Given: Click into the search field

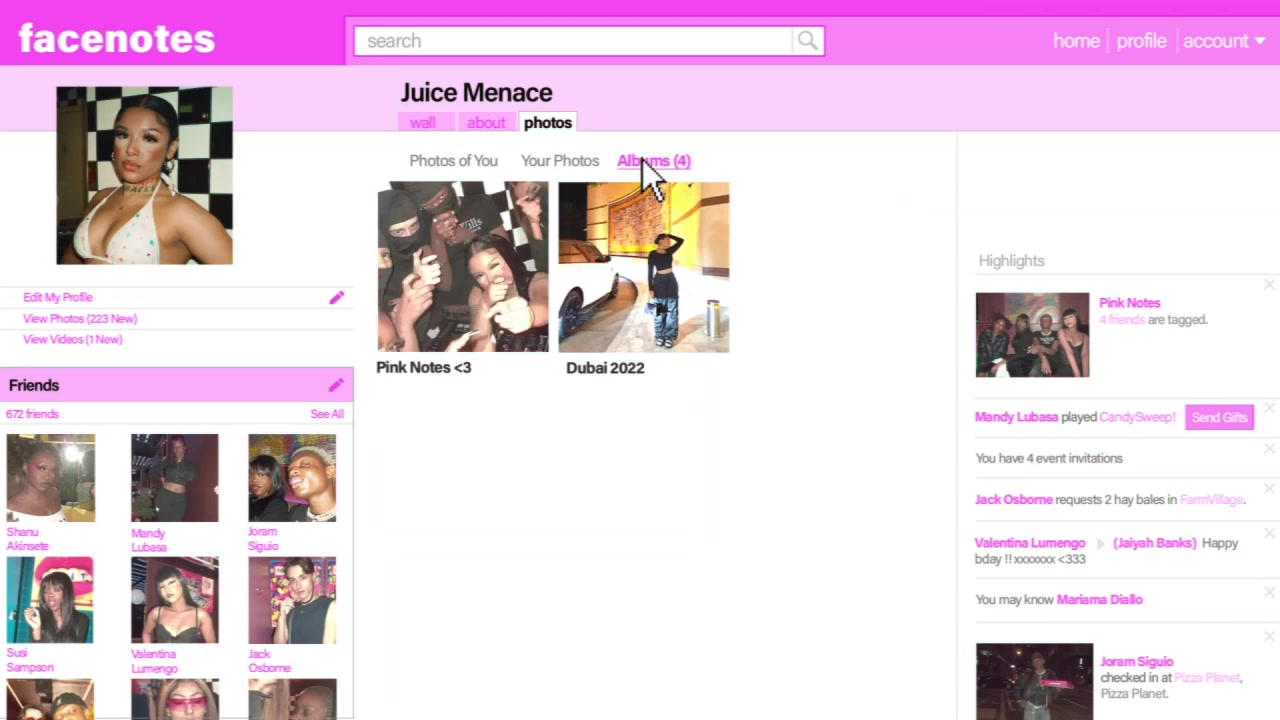Looking at the screenshot, I should (x=573, y=41).
